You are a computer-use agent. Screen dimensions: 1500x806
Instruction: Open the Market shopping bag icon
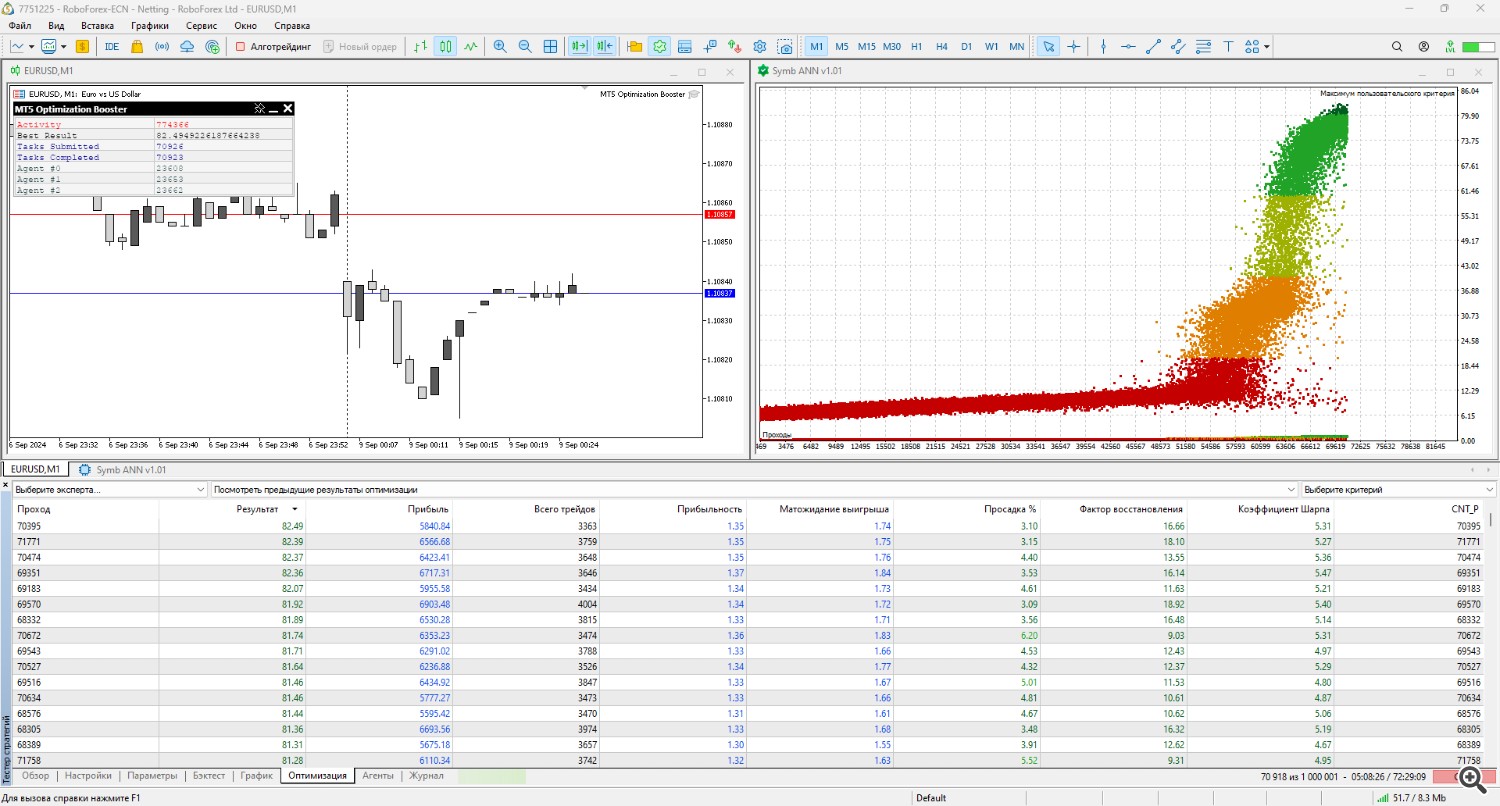[x=137, y=46]
